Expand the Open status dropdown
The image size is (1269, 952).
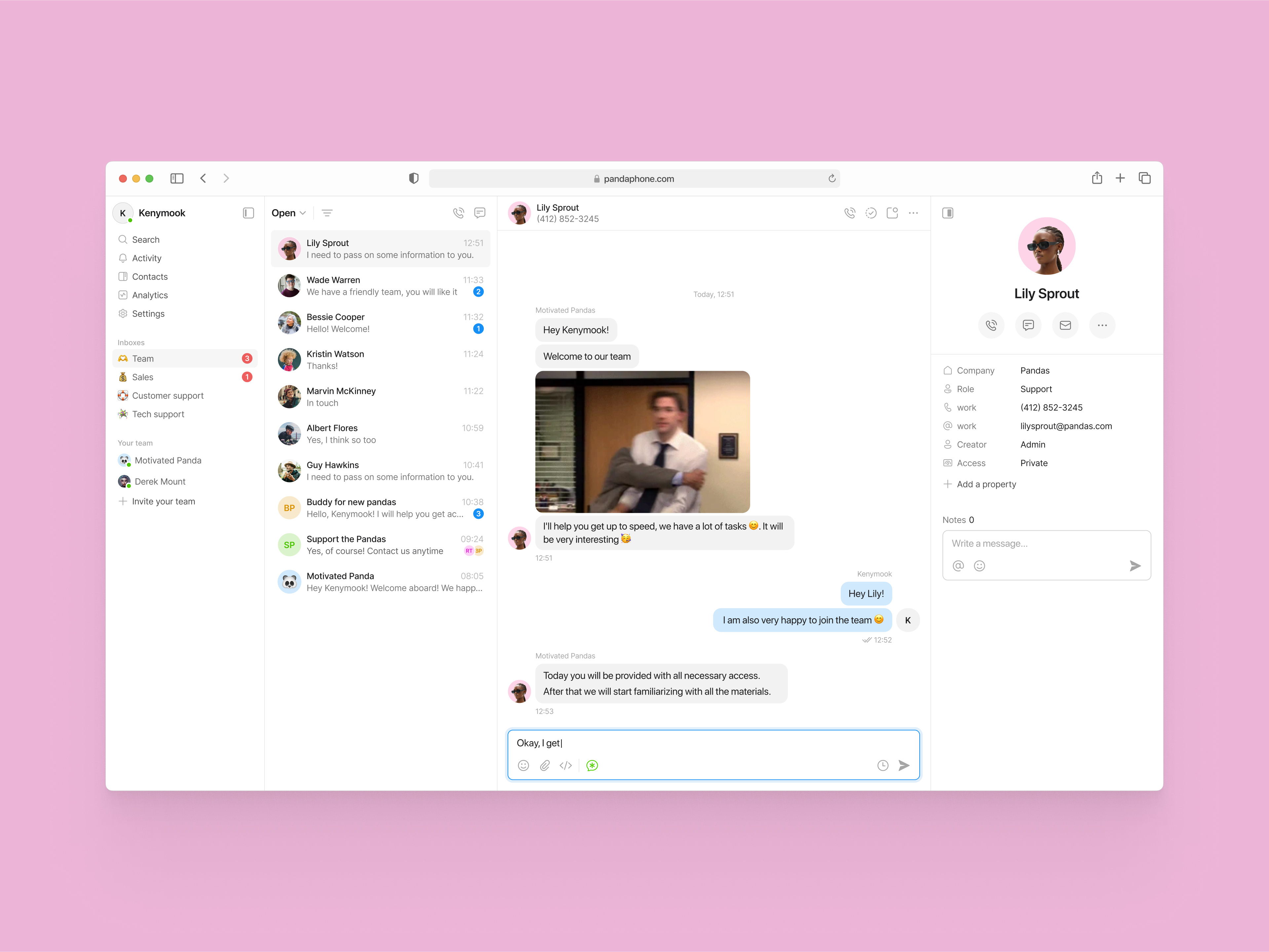pos(288,213)
